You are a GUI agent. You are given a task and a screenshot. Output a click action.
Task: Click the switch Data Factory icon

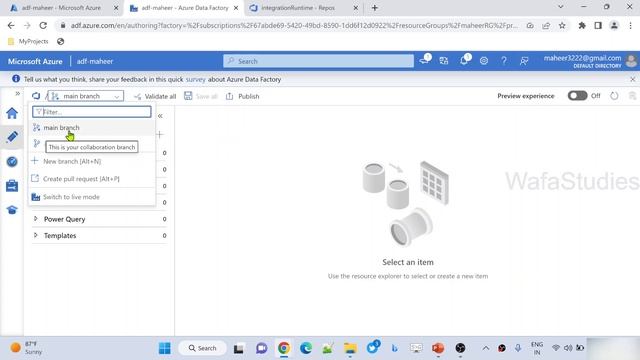pos(444,61)
